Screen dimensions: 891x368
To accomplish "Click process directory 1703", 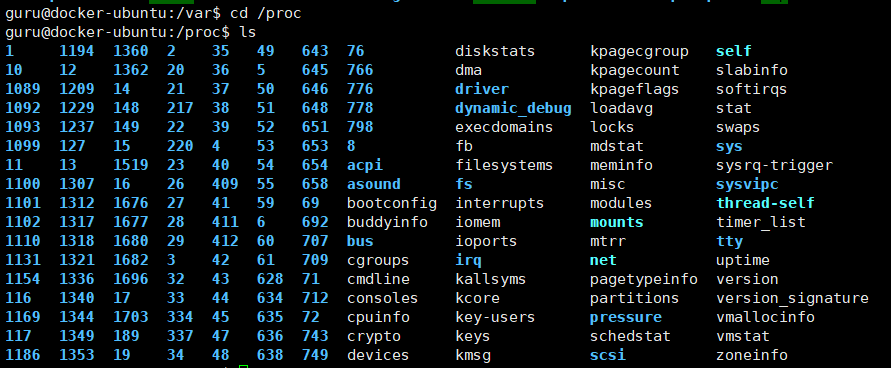I will (131, 317).
